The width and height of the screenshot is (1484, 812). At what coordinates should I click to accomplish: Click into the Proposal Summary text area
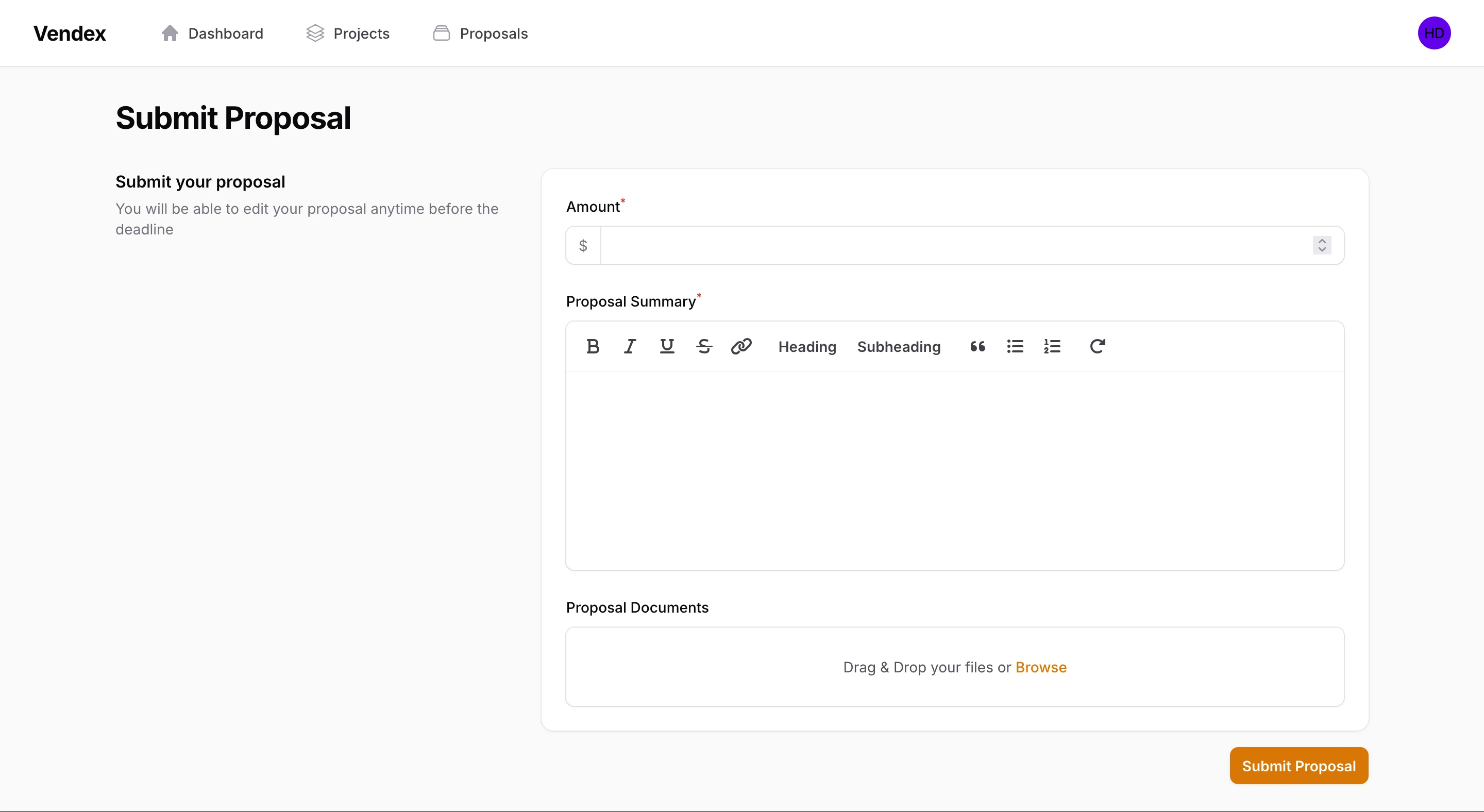[x=955, y=470]
